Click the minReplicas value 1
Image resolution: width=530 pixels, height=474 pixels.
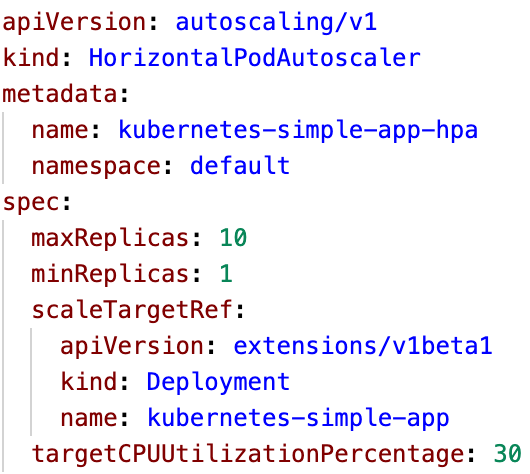[226, 273]
